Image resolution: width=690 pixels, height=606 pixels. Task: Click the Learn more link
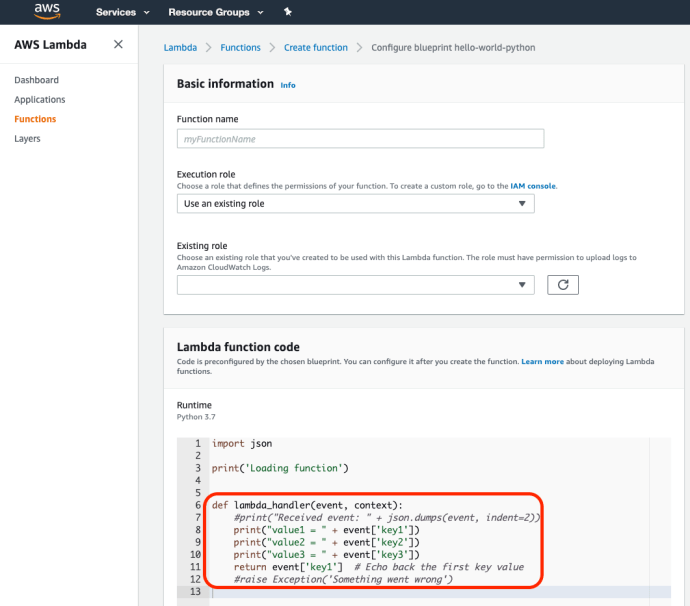pos(542,361)
